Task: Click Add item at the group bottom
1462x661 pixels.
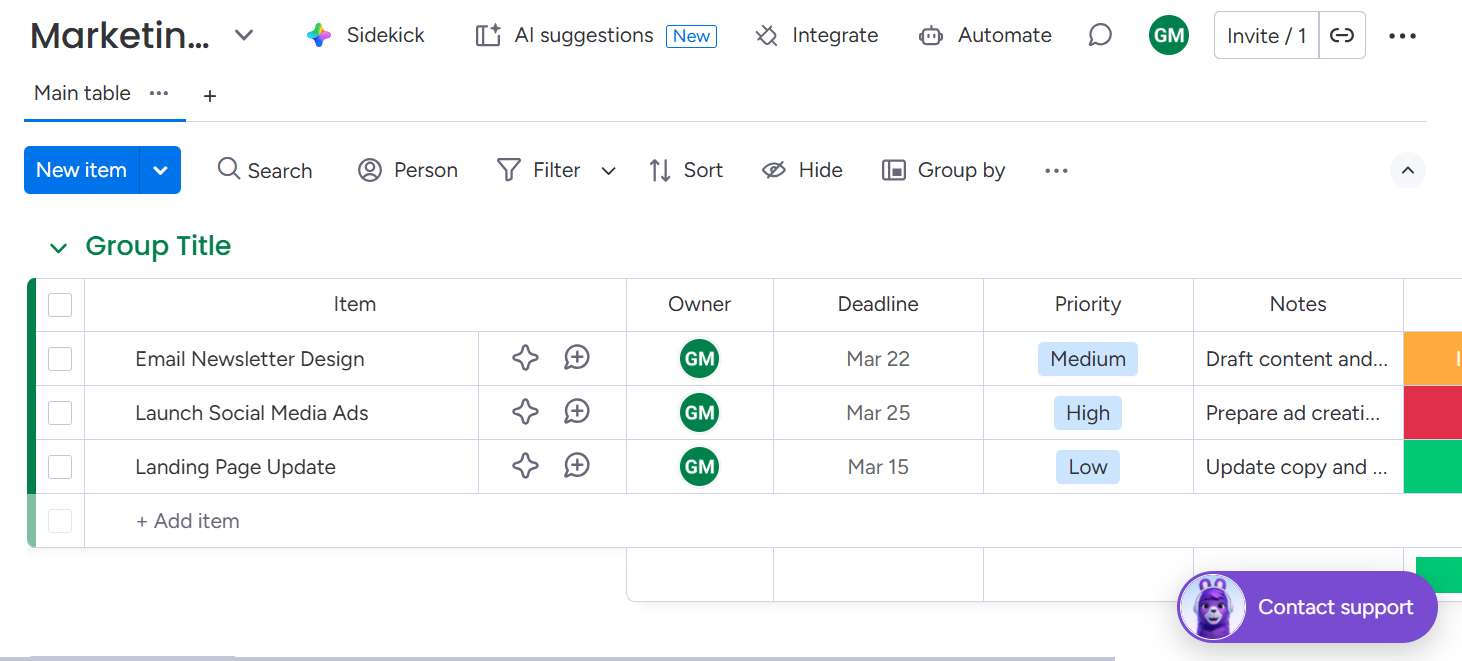Action: point(187,520)
